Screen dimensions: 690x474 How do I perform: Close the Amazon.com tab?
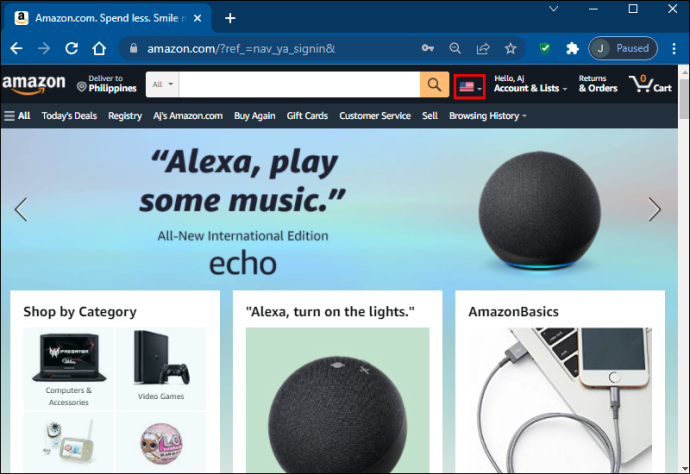198,18
